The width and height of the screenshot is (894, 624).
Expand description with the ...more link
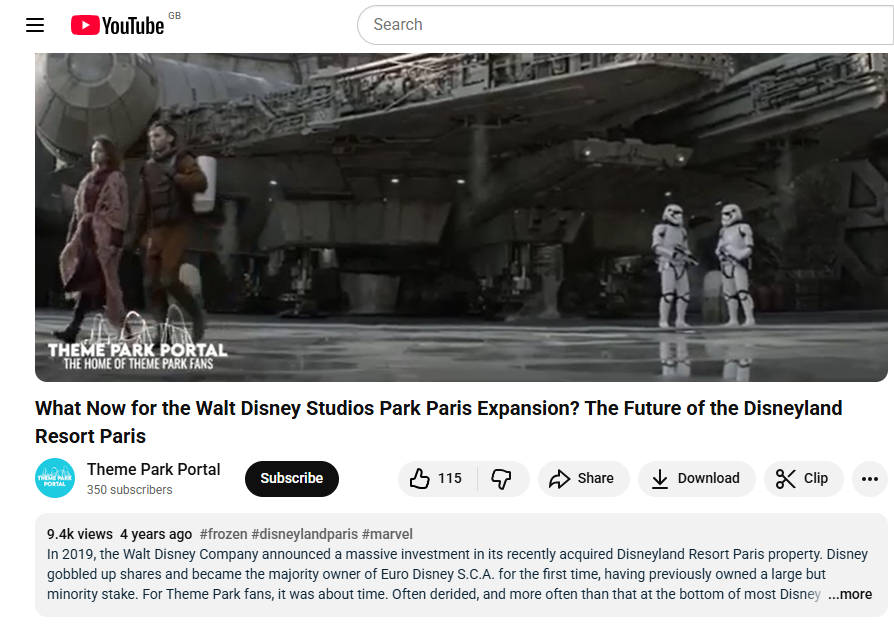coord(849,594)
